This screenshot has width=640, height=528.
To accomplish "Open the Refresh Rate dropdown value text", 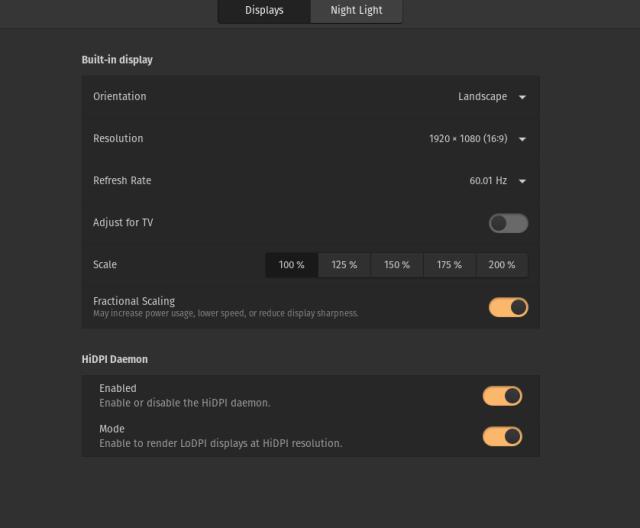I will (488, 181).
